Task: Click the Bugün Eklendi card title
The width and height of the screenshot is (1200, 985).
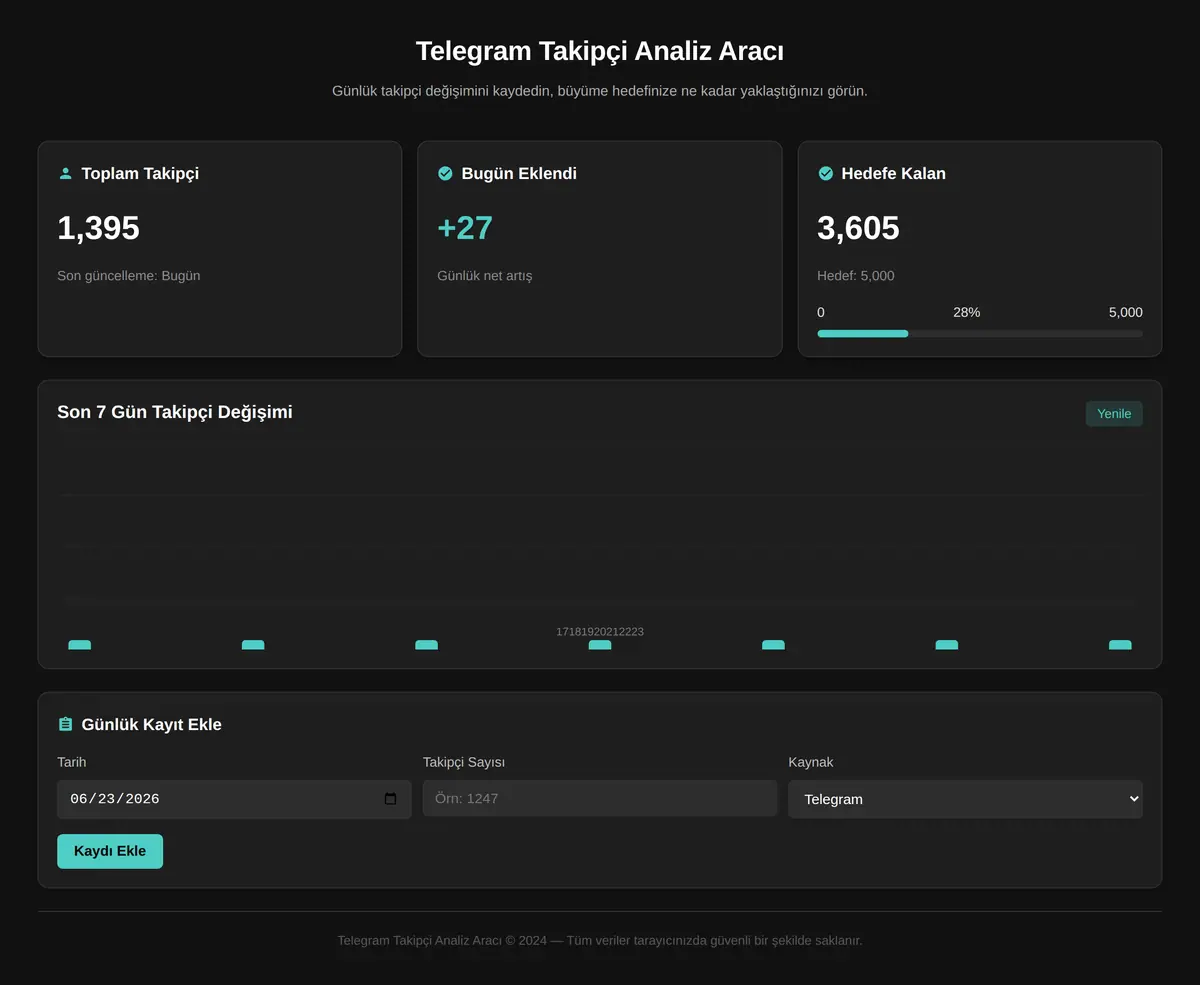Action: point(519,173)
